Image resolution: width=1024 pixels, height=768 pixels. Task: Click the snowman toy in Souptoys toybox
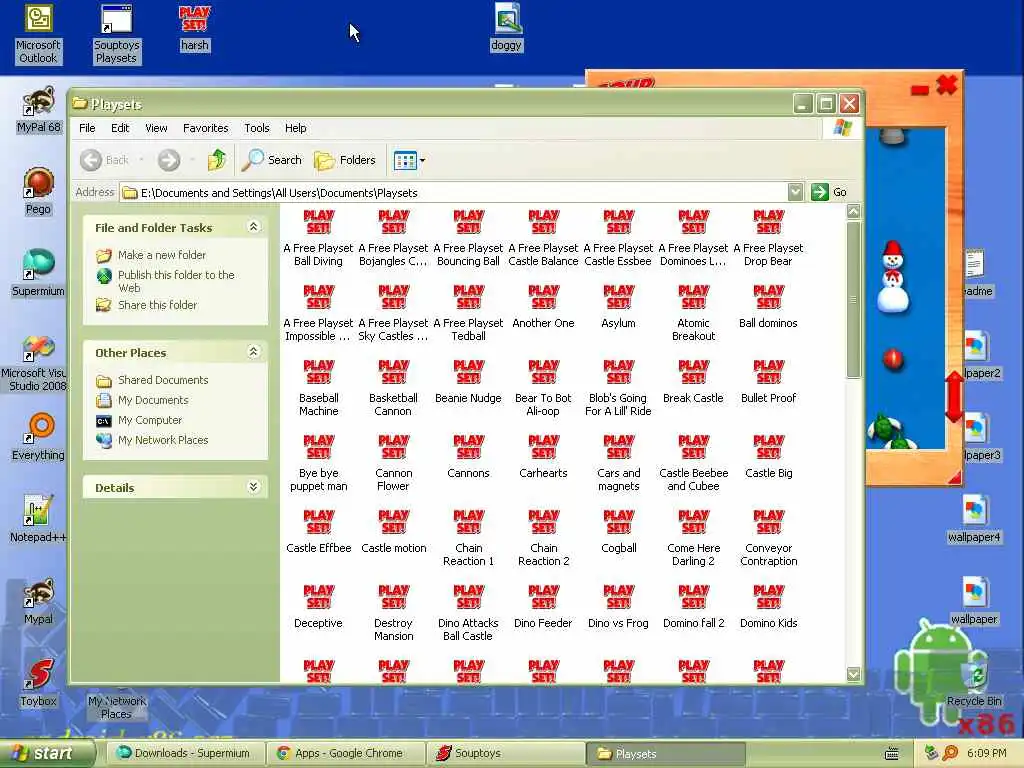[x=892, y=276]
